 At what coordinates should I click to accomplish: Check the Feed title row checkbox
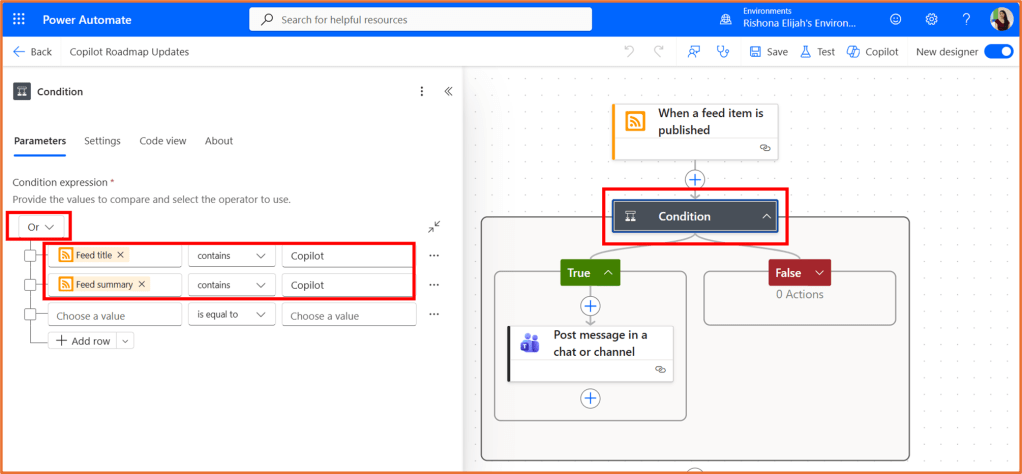click(30, 256)
